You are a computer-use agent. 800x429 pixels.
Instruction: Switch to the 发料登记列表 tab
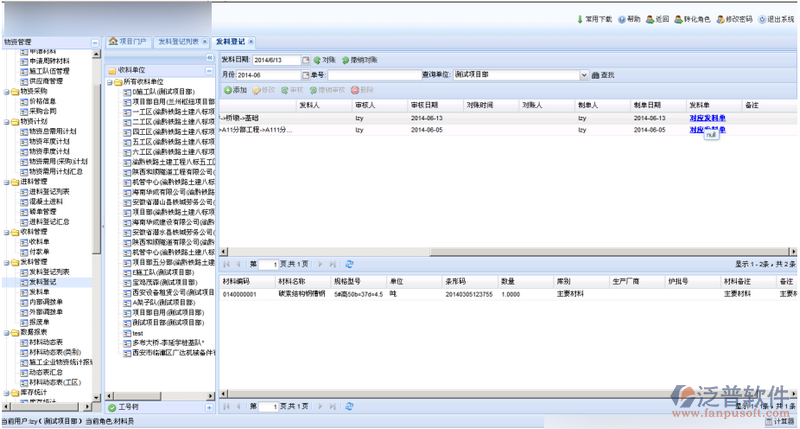tap(182, 41)
